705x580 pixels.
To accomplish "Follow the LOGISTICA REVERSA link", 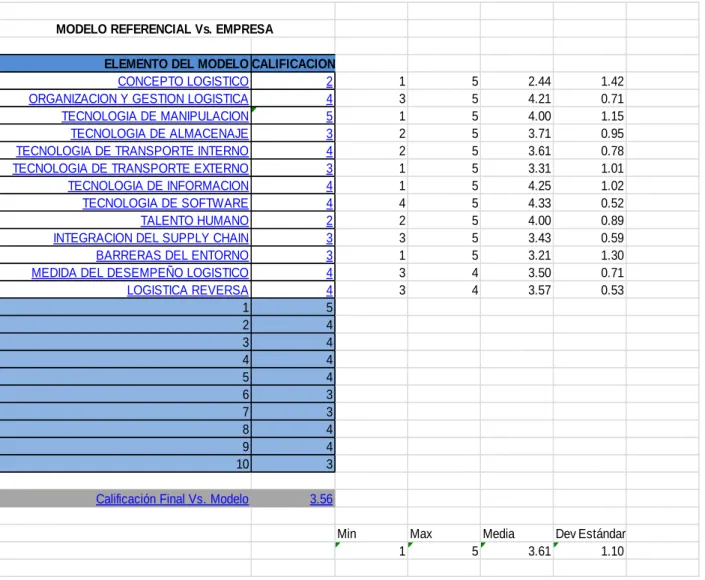I will (188, 290).
